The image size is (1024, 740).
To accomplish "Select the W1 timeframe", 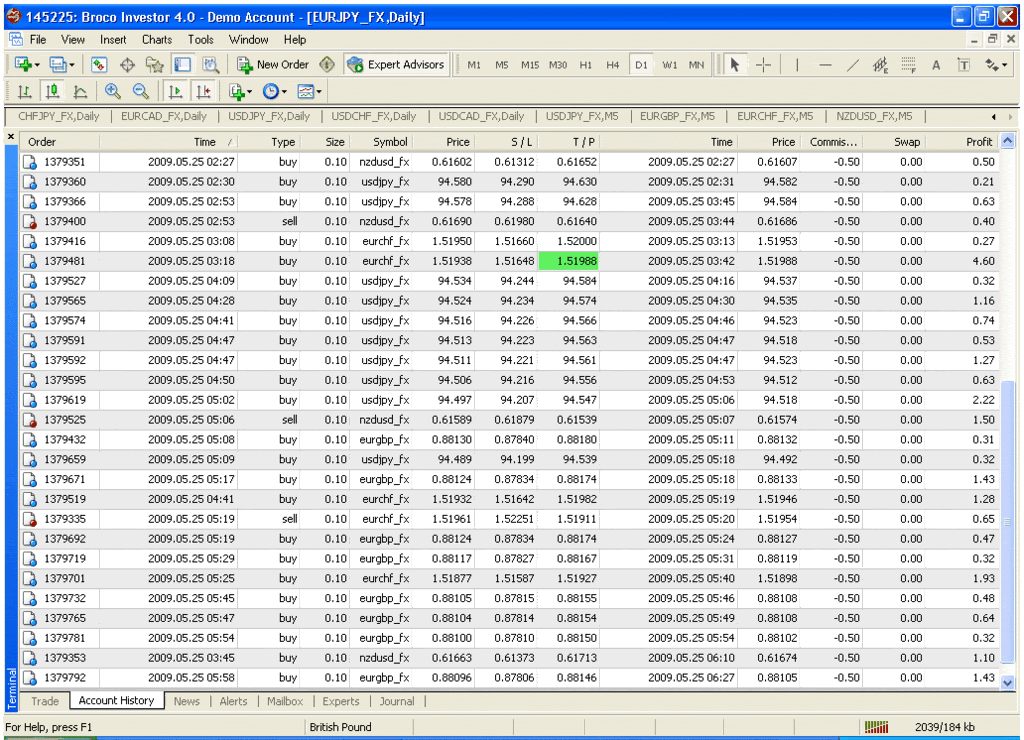I will pyautogui.click(x=669, y=65).
